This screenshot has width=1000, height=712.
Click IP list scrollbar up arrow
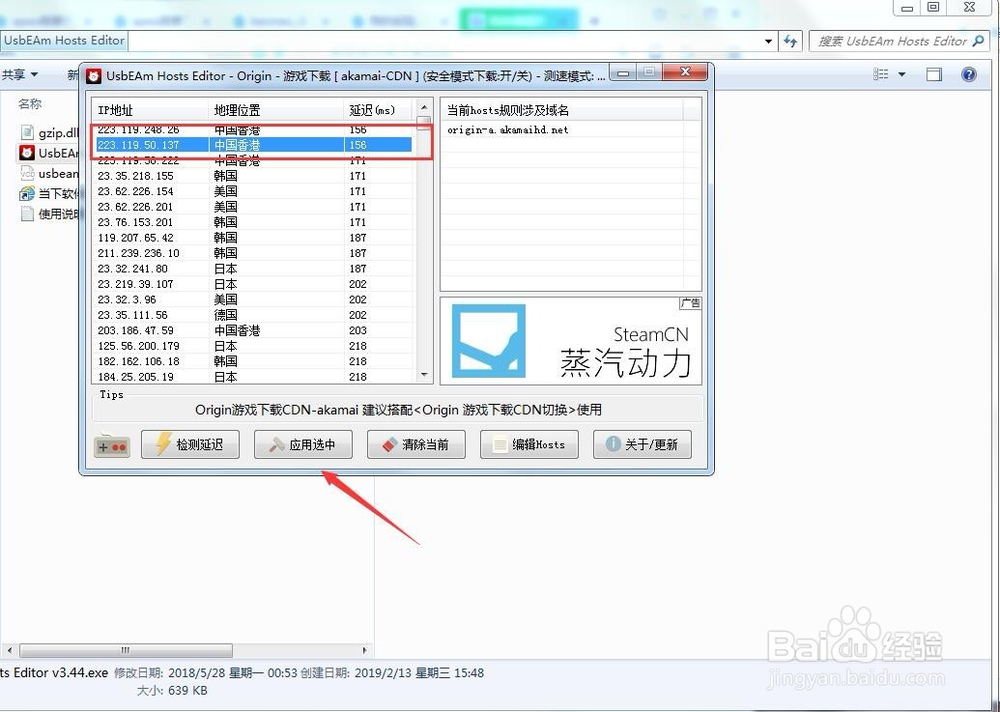(x=424, y=106)
